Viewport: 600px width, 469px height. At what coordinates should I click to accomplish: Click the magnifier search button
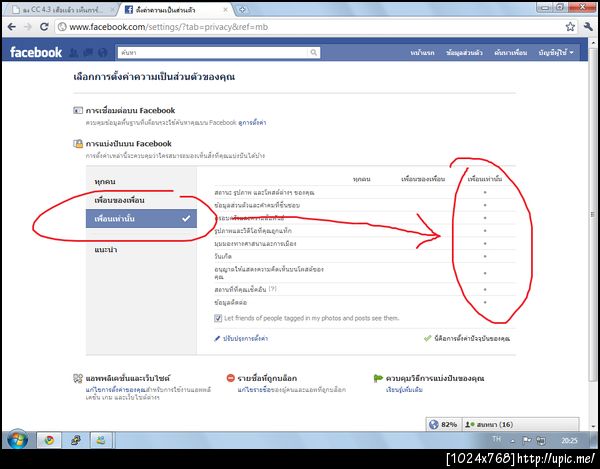(x=314, y=53)
